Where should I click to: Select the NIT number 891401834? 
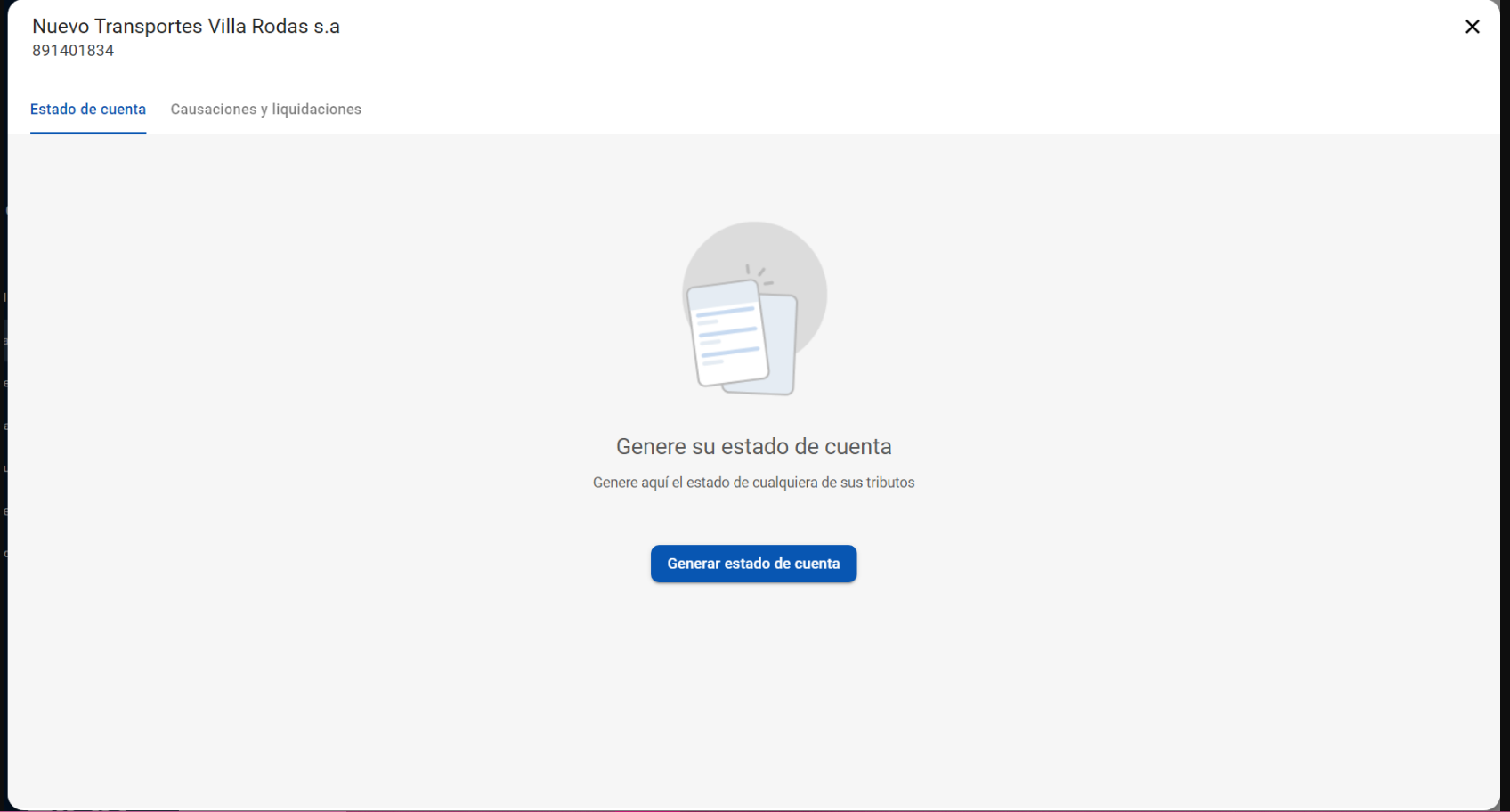pyautogui.click(x=73, y=51)
